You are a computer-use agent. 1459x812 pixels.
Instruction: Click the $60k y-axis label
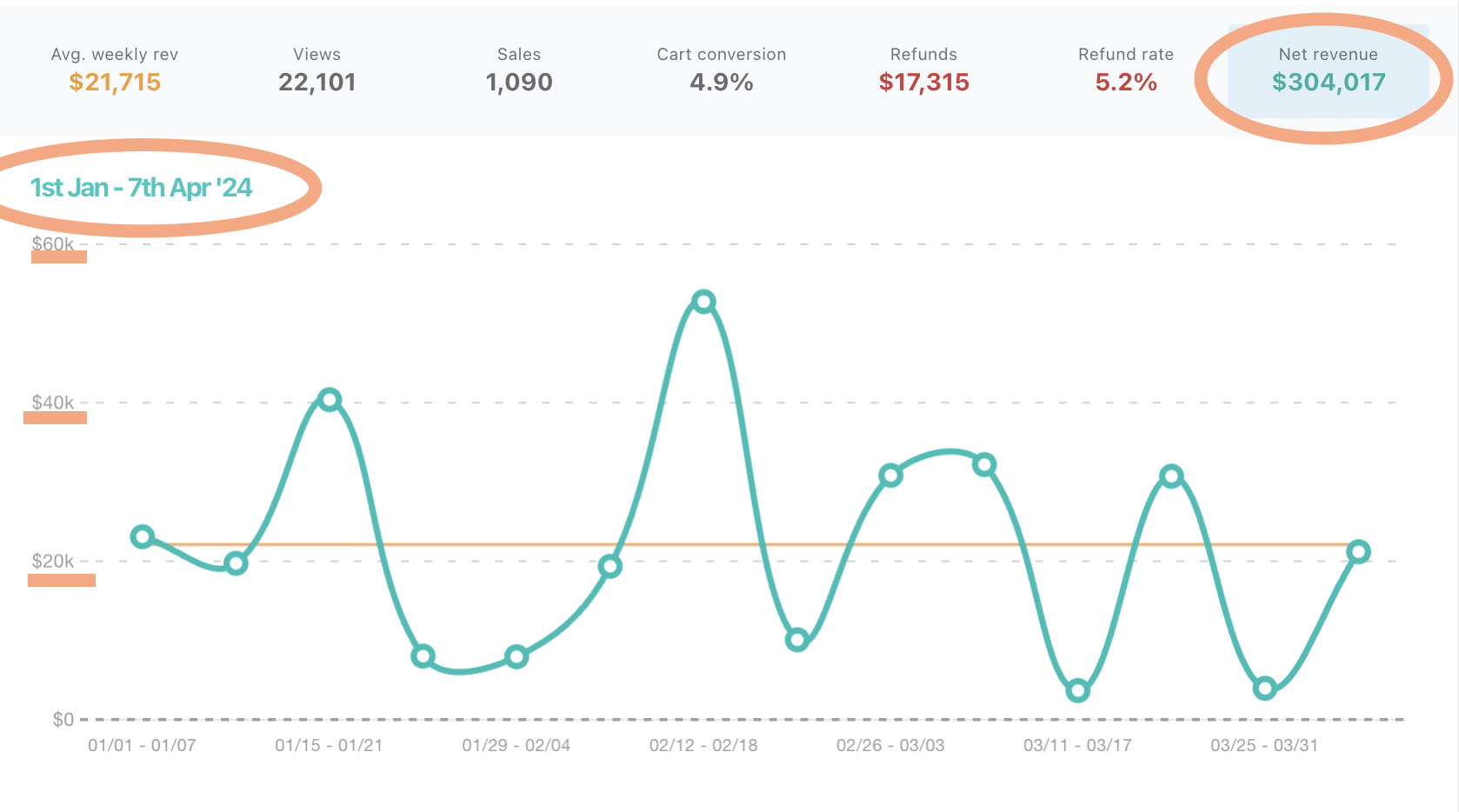point(53,243)
